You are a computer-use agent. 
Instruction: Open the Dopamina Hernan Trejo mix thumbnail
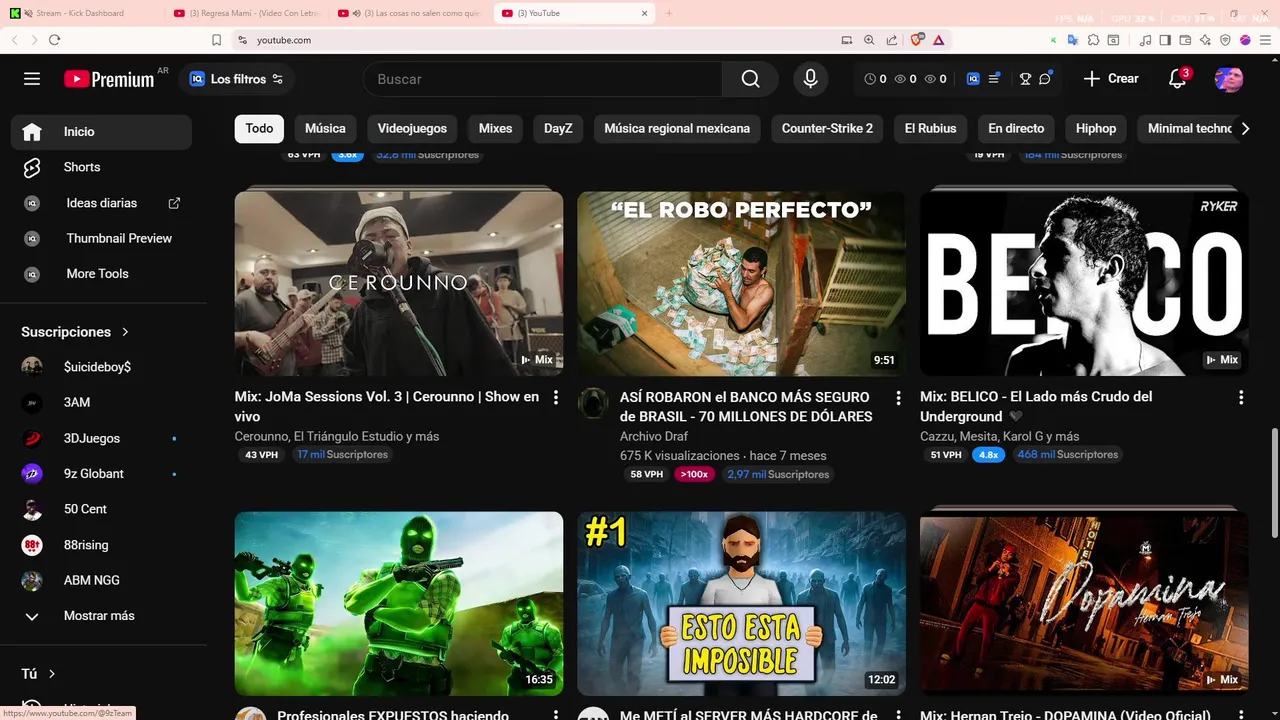1084,603
